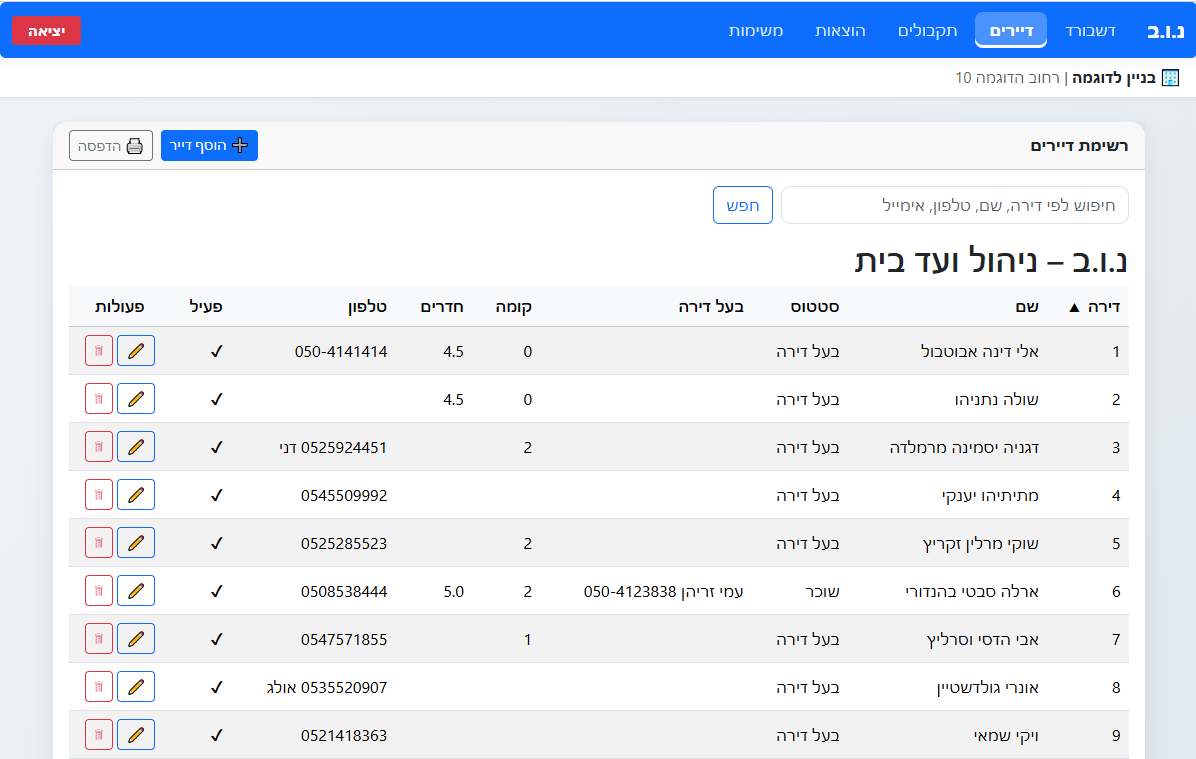Edit renter ארלה סבטי בהנדורי
The width and height of the screenshot is (1196, 759).
click(136, 590)
